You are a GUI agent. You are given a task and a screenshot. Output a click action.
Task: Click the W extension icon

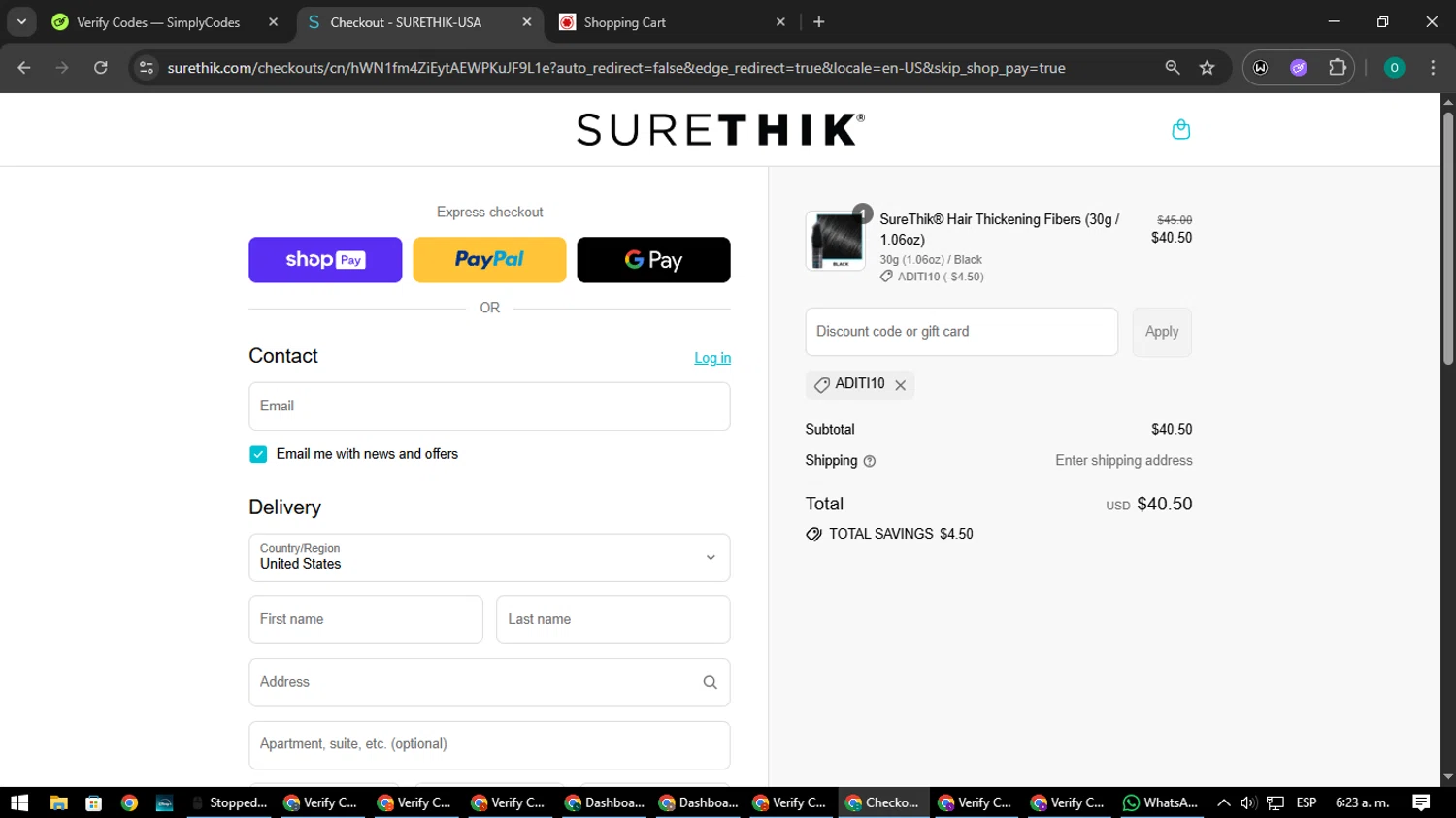click(1261, 68)
